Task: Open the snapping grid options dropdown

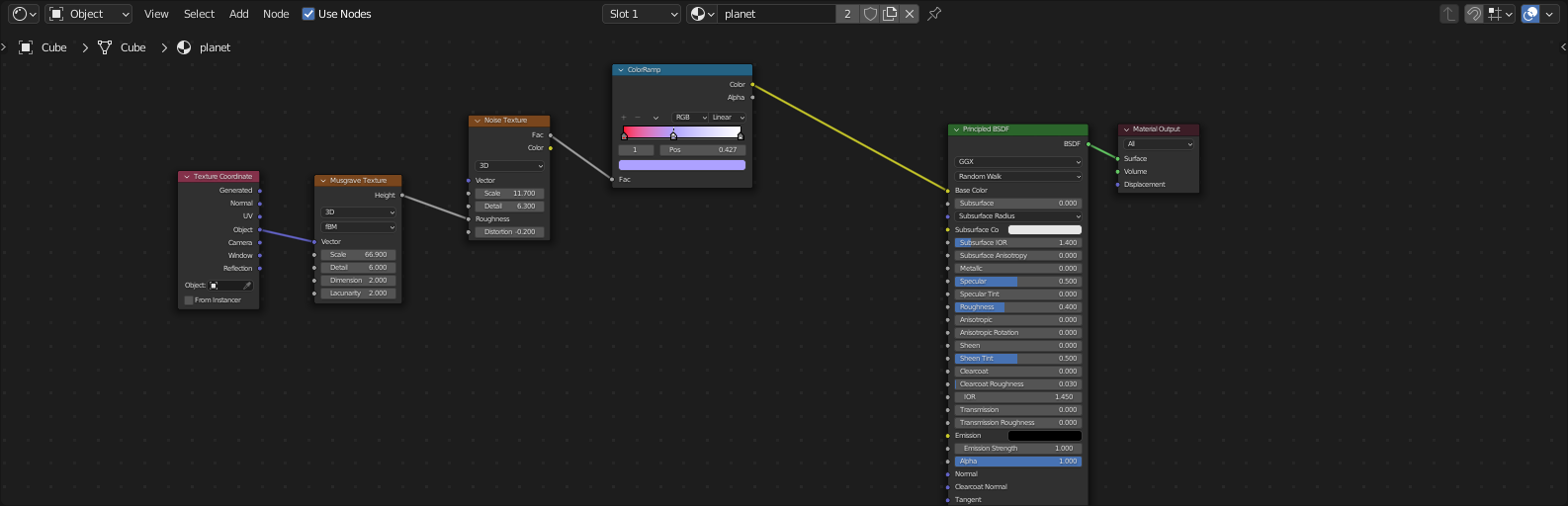Action: point(1501,14)
